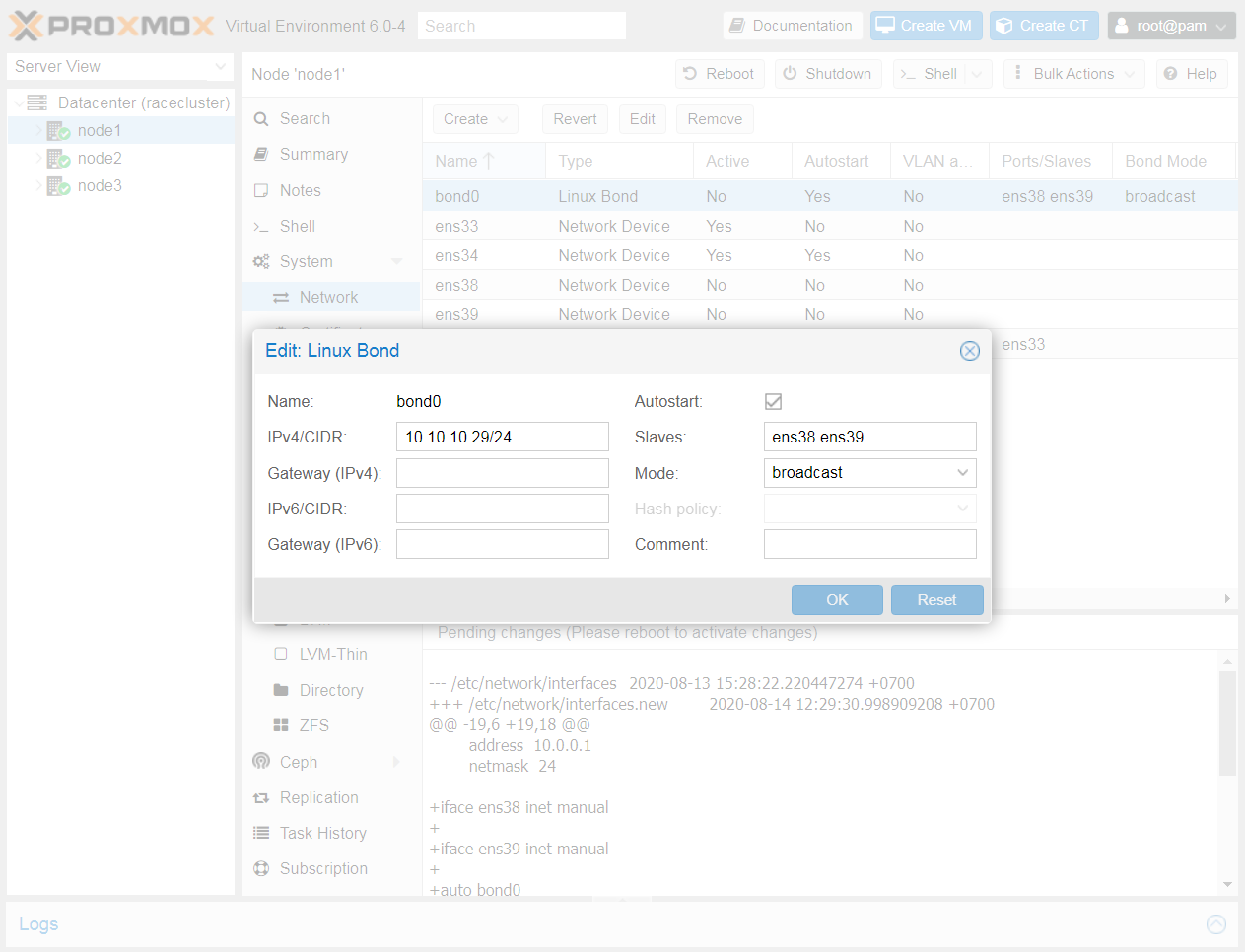Click the IPv6/CIDR input field
Image resolution: width=1245 pixels, height=952 pixels.
(503, 509)
